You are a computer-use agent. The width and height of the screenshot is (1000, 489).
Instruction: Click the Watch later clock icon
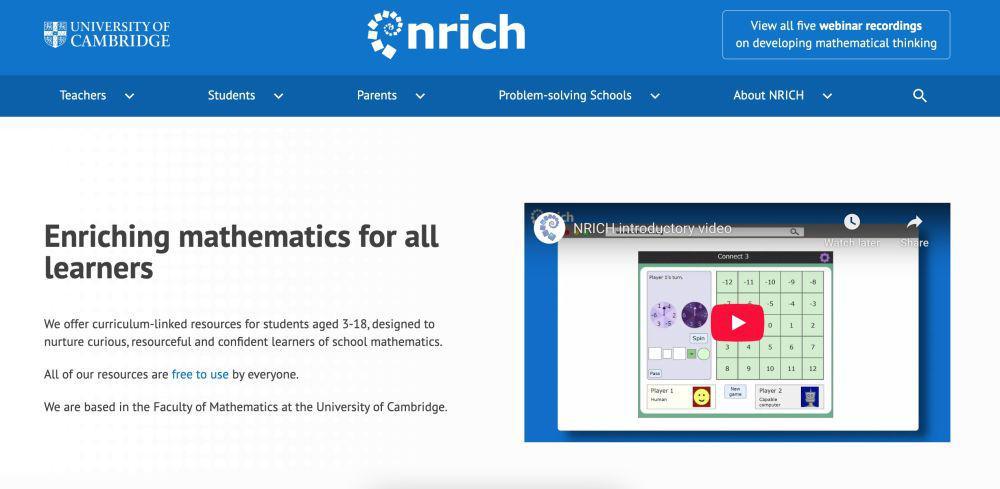coord(851,222)
